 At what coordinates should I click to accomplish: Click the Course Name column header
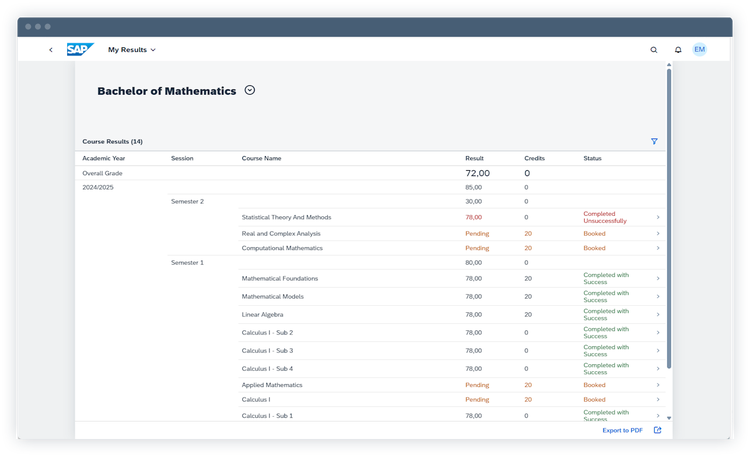261,158
